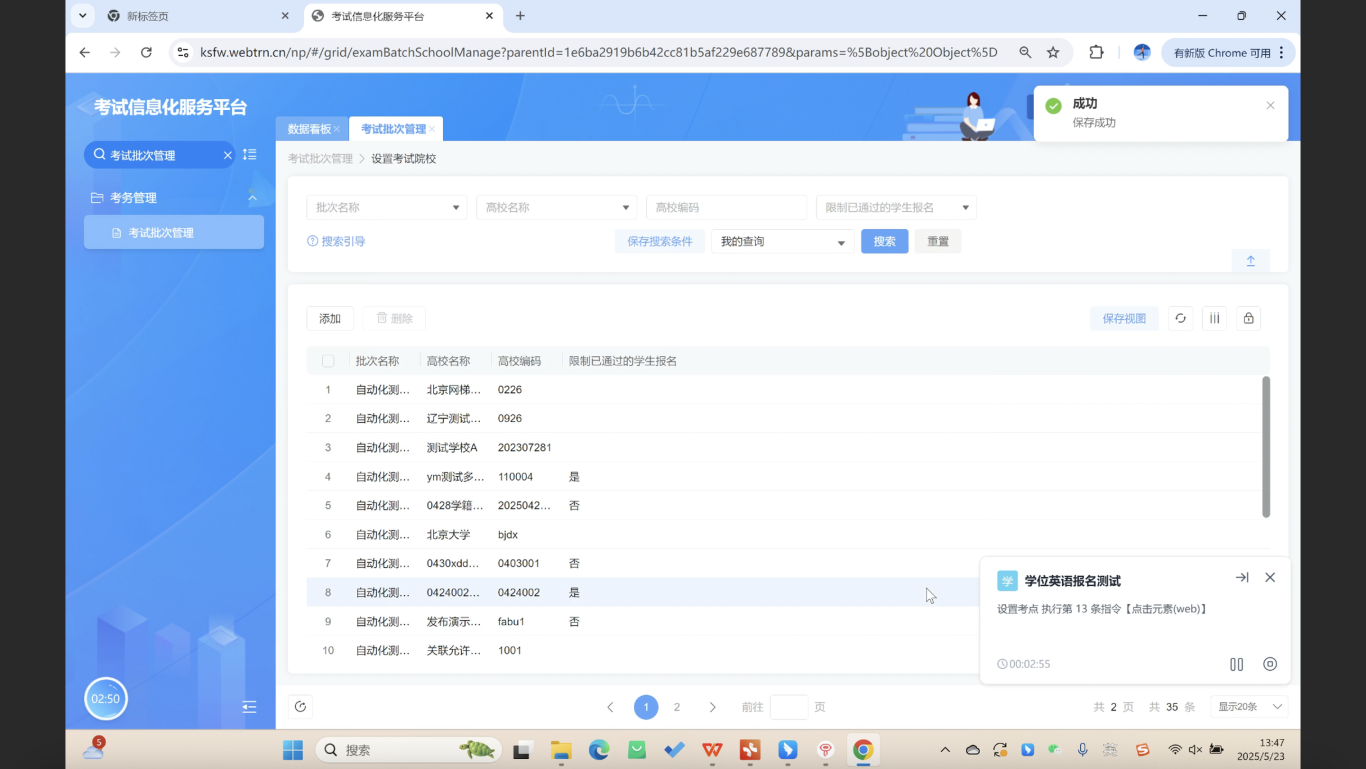Click the refresh icon beside 保存视图
1366x769 pixels.
pyautogui.click(x=1180, y=318)
